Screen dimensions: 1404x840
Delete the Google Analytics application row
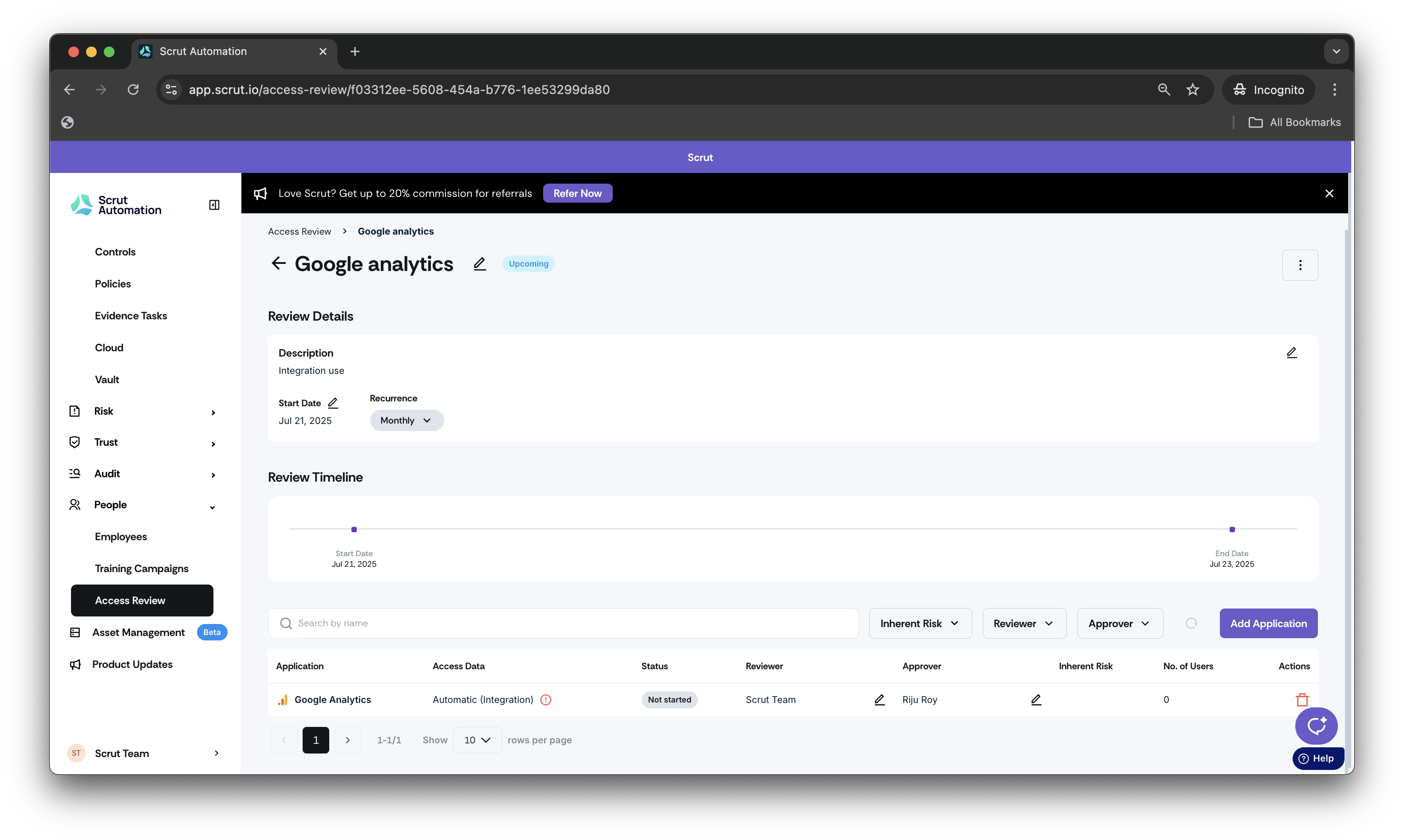[x=1301, y=699]
